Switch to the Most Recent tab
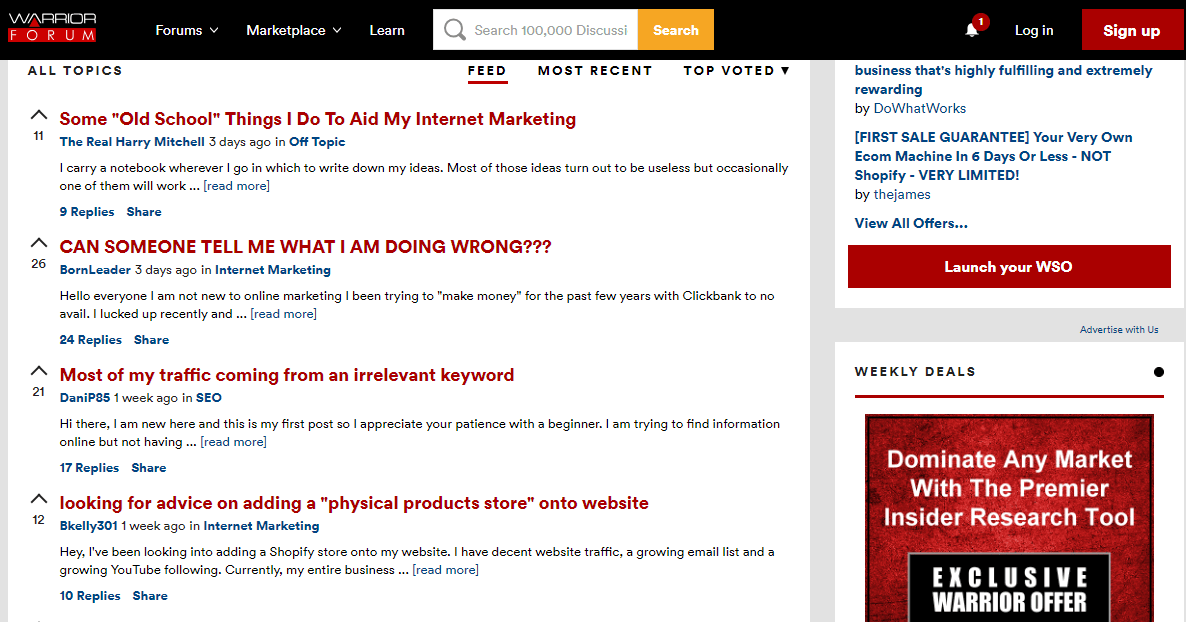This screenshot has width=1186, height=622. point(594,71)
